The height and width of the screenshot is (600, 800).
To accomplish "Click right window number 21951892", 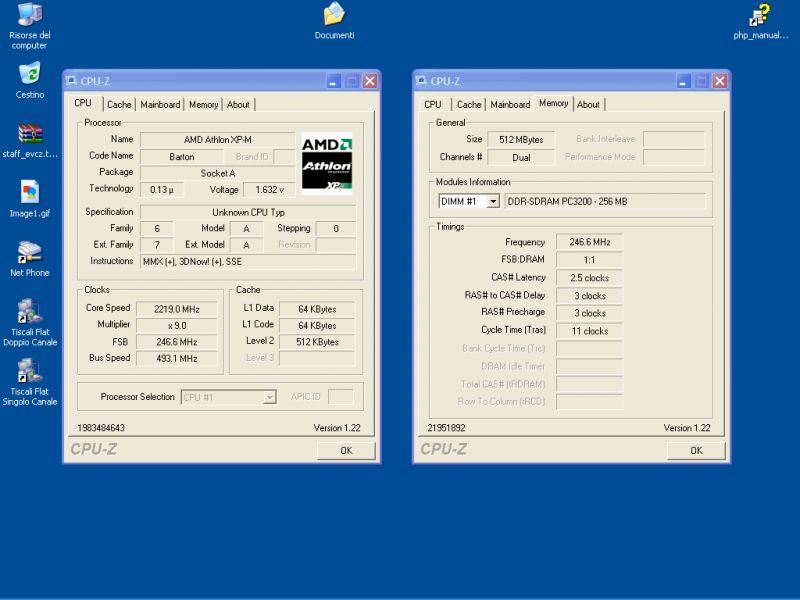I will pos(446,428).
